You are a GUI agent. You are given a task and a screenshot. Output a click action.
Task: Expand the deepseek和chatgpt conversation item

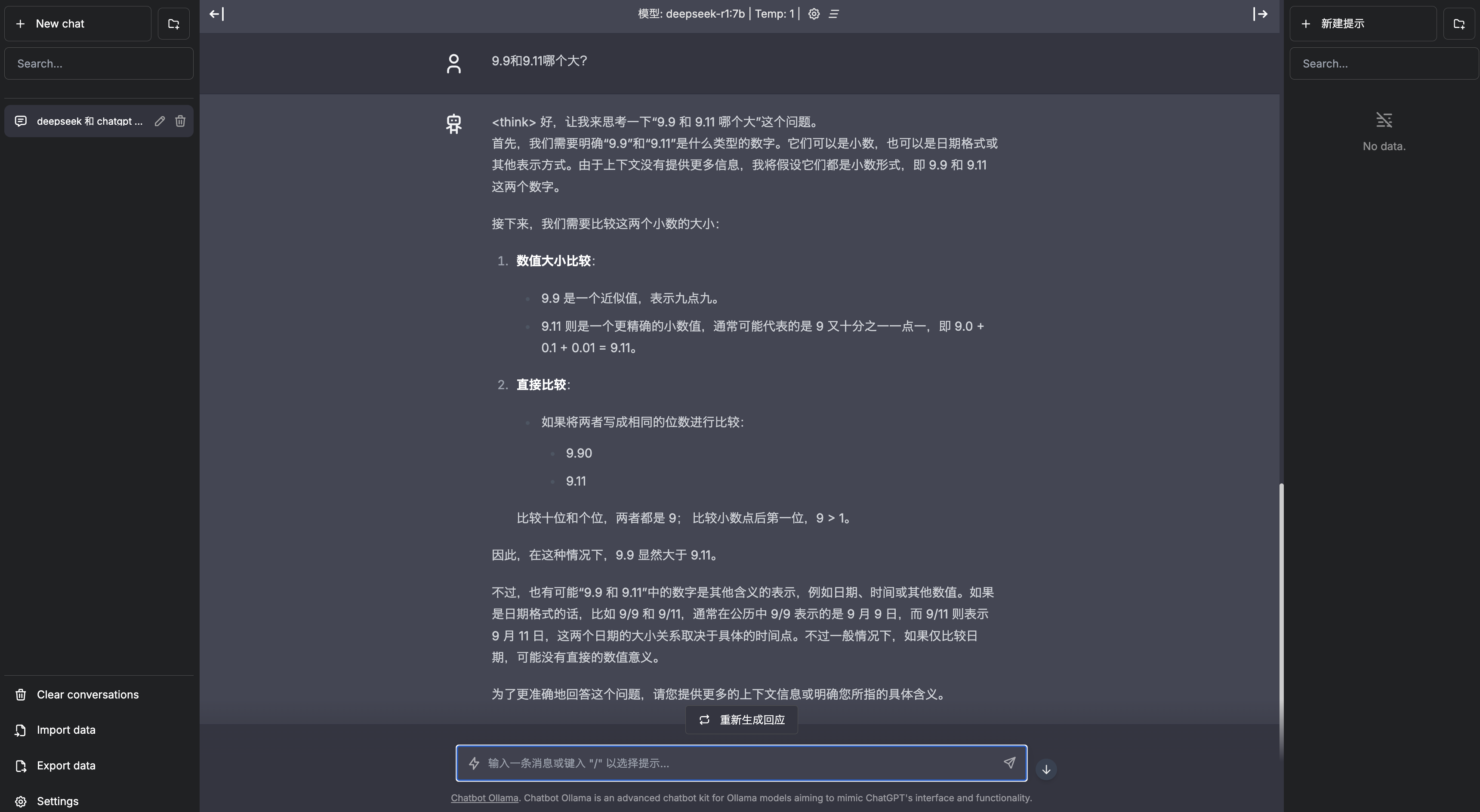pos(90,120)
